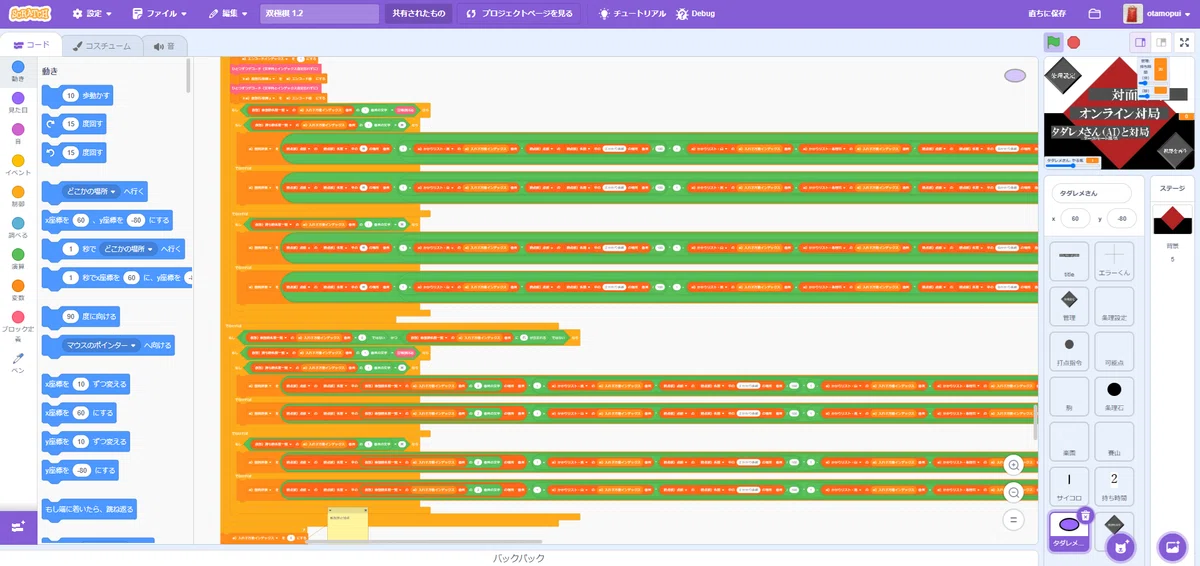
Task: Click the green flag to run
Action: (x=1053, y=43)
